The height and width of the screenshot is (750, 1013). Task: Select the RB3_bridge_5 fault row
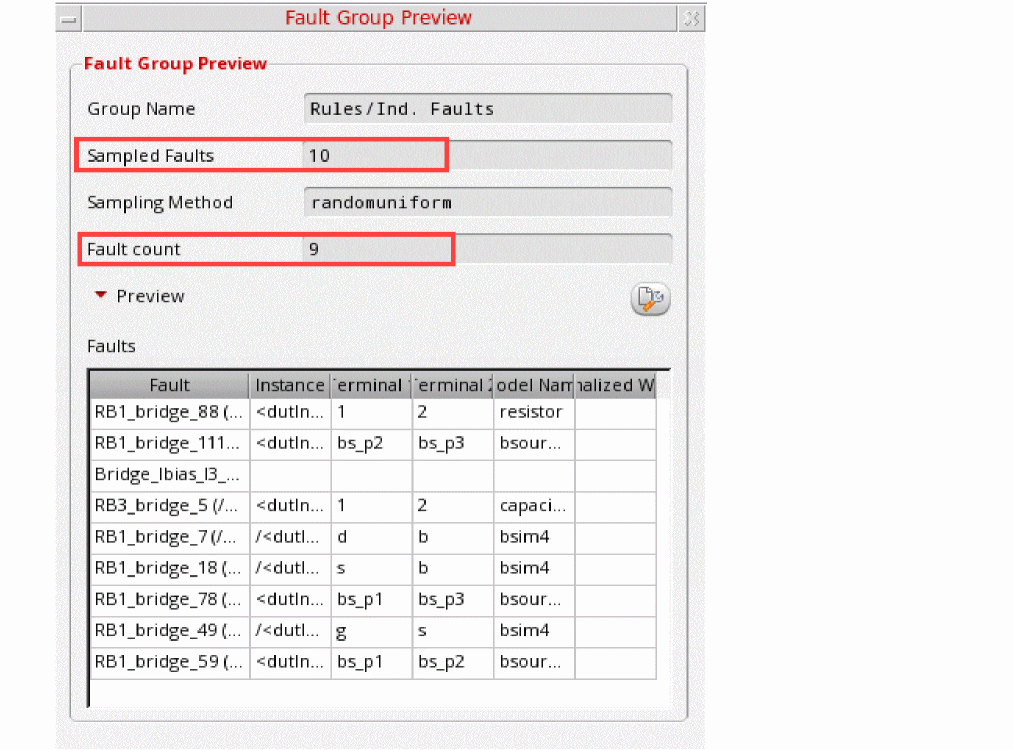click(x=373, y=506)
